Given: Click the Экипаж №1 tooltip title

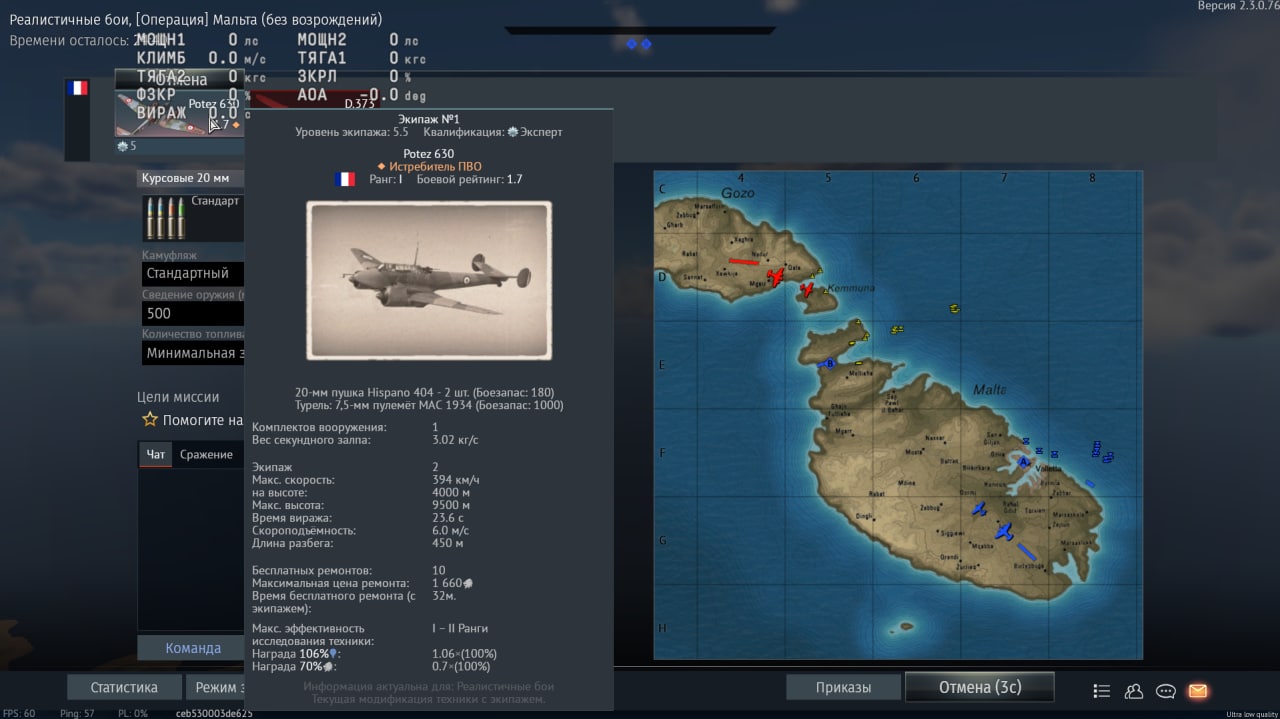Looking at the screenshot, I should [x=428, y=118].
